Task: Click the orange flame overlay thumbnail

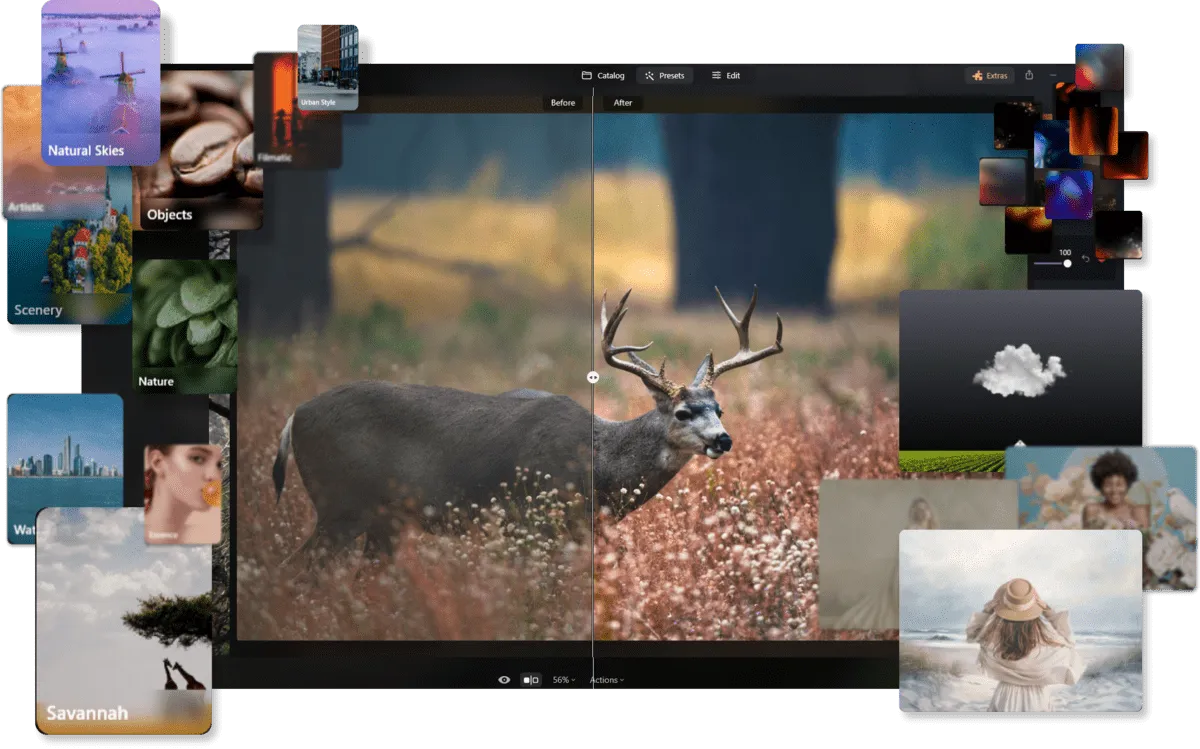Action: coord(1093,130)
